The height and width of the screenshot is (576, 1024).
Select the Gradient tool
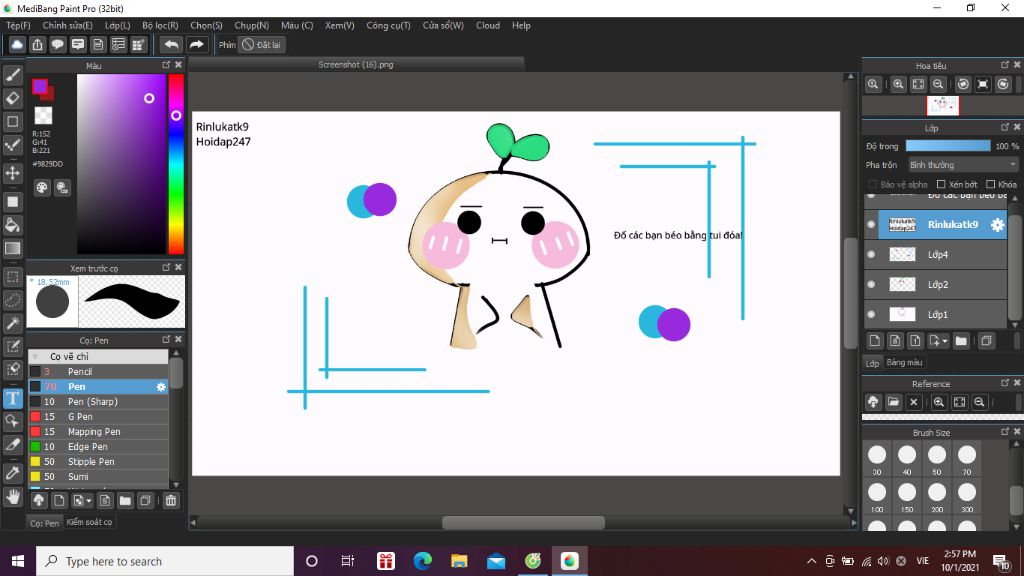coord(12,248)
